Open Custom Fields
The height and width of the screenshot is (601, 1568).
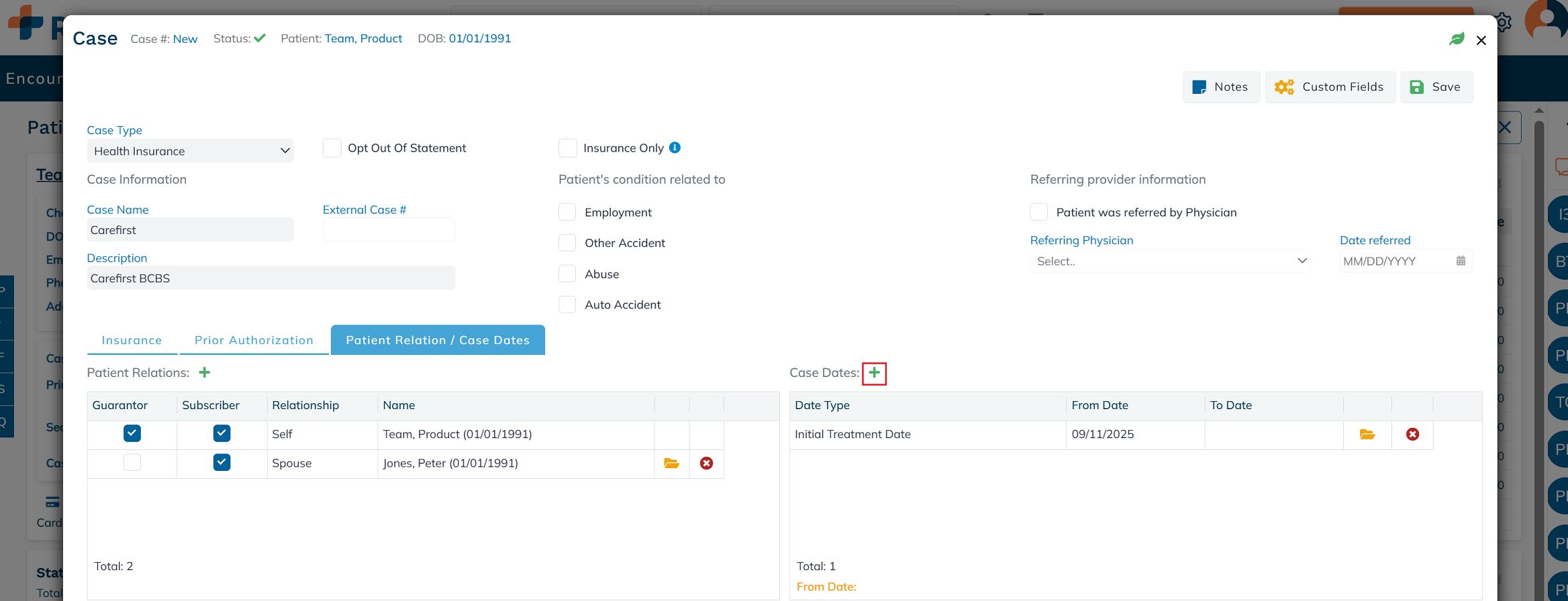click(x=1330, y=87)
